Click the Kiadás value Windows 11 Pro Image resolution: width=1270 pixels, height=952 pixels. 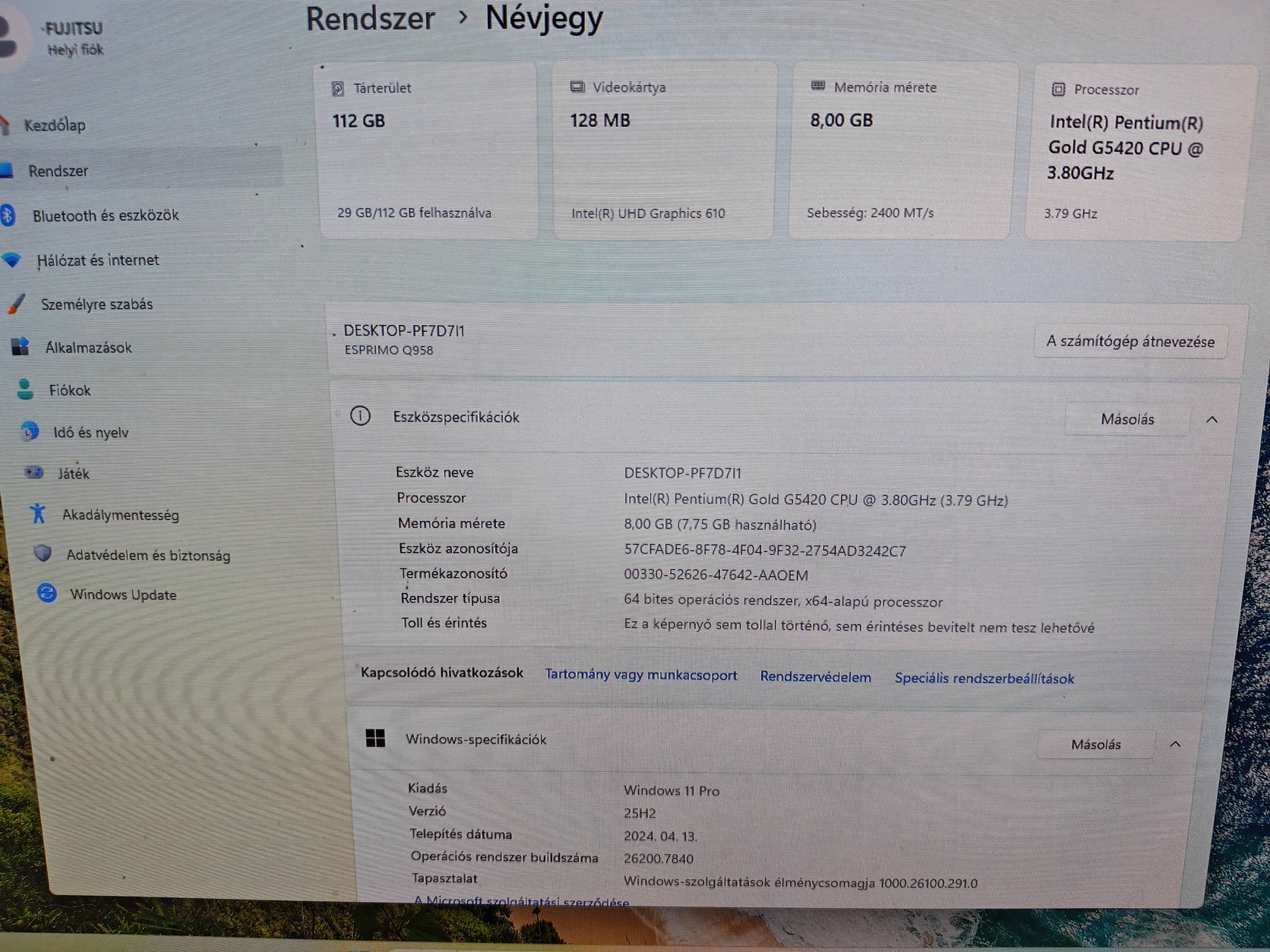point(671,790)
